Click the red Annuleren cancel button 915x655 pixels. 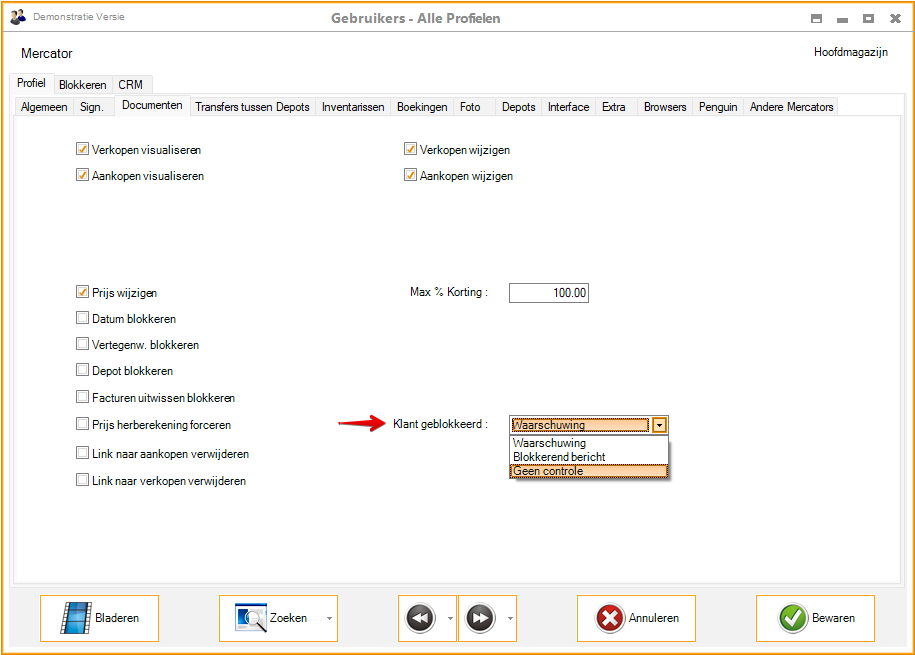pyautogui.click(x=636, y=618)
